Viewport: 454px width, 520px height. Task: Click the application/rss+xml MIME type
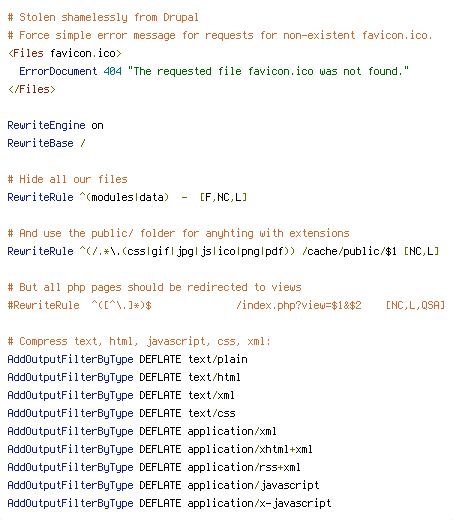click(x=244, y=467)
